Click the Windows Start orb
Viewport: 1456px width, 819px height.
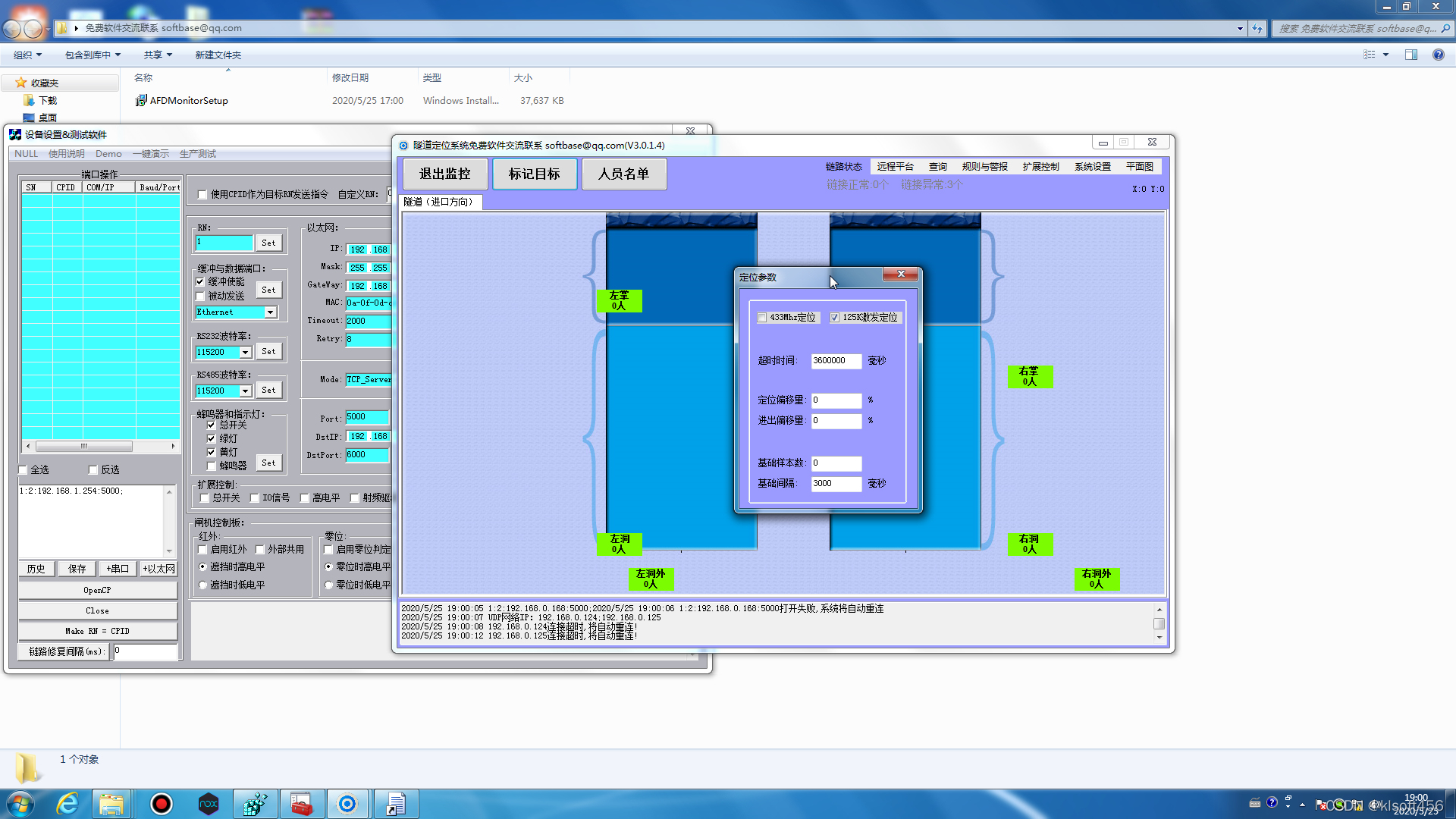coord(20,804)
